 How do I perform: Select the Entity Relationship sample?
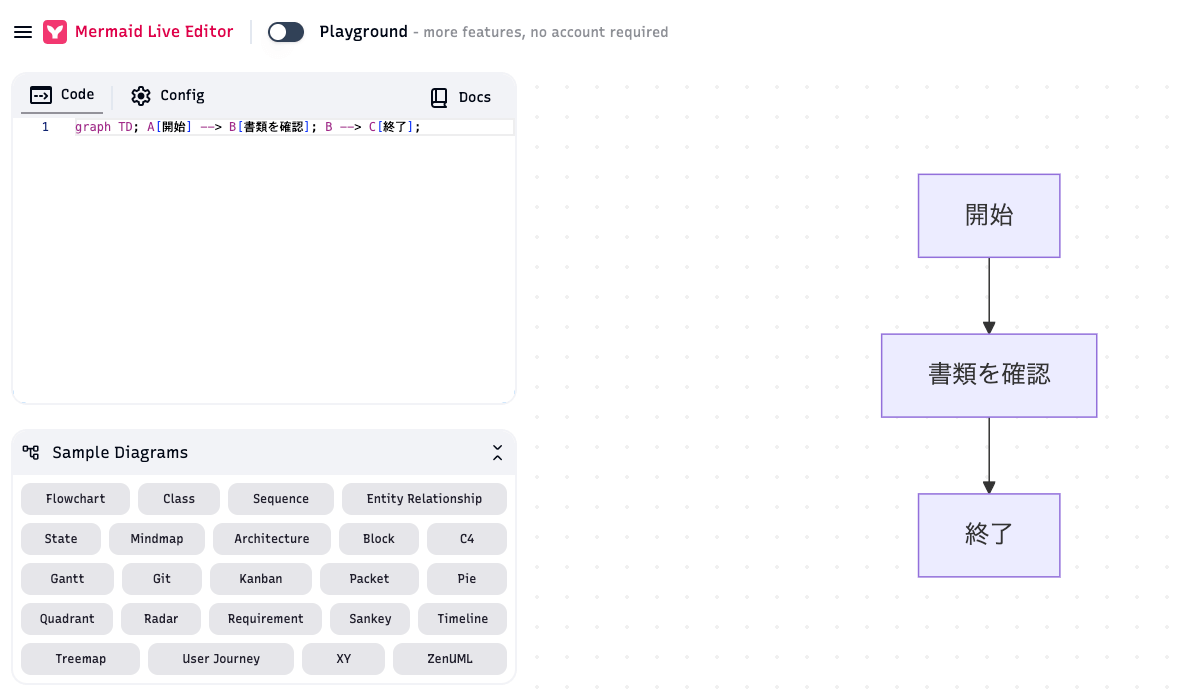point(424,499)
